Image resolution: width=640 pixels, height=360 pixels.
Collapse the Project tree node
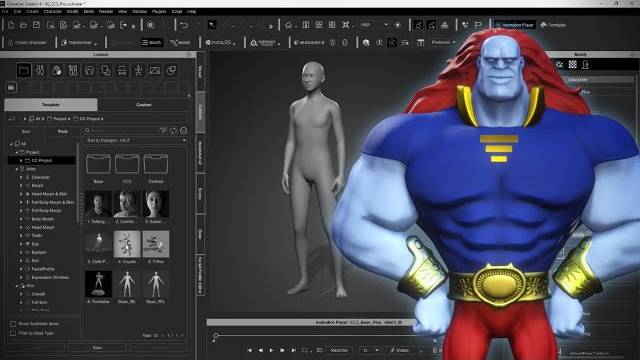click(x=17, y=152)
